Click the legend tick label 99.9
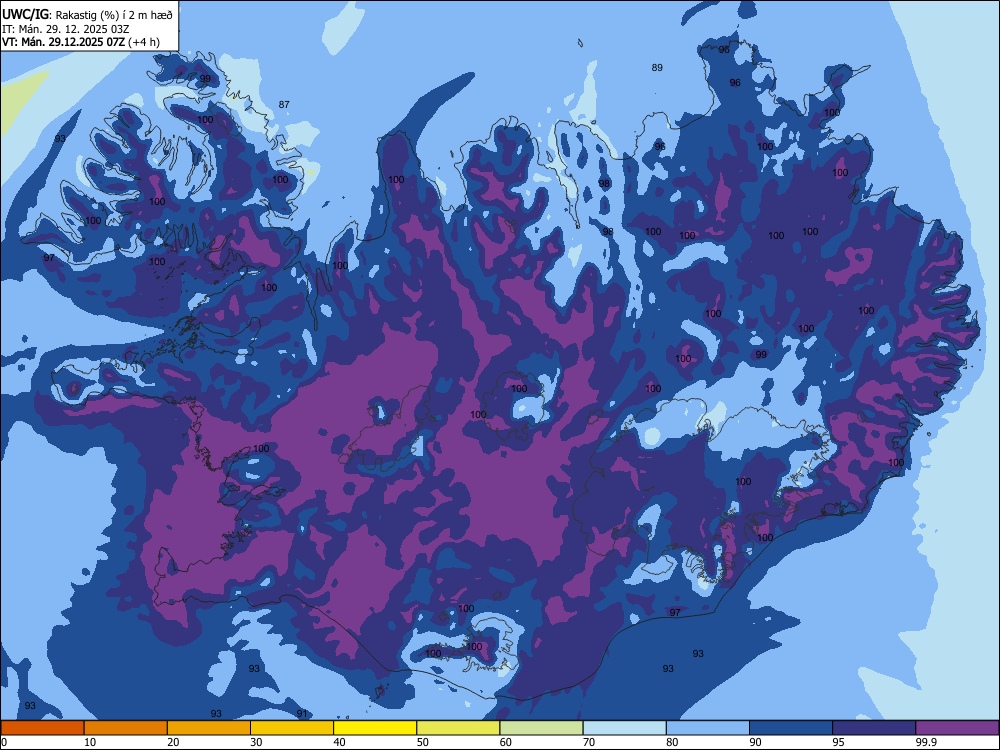Viewport: 1000px width, 750px height. click(926, 742)
